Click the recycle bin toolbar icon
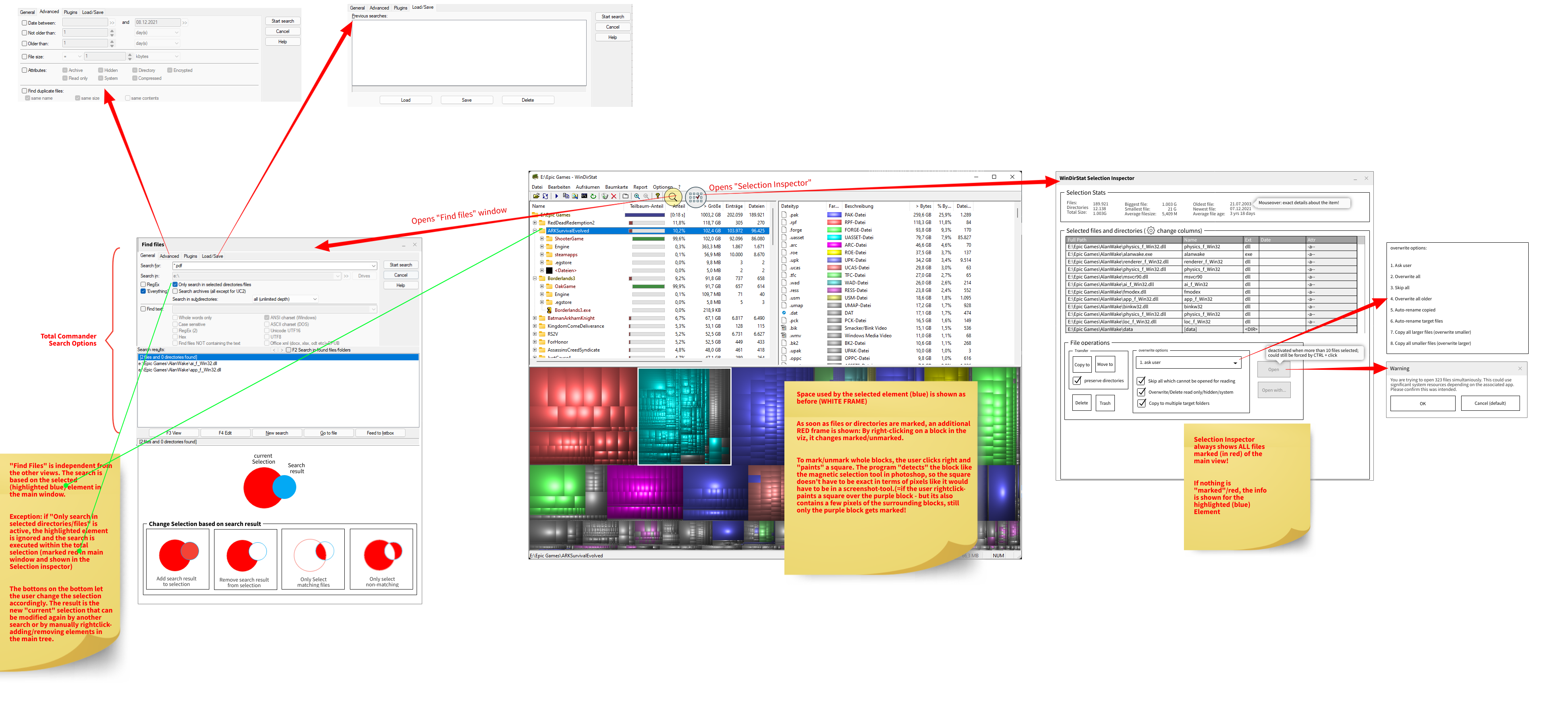The width and height of the screenshot is (1568, 723). 604,196
